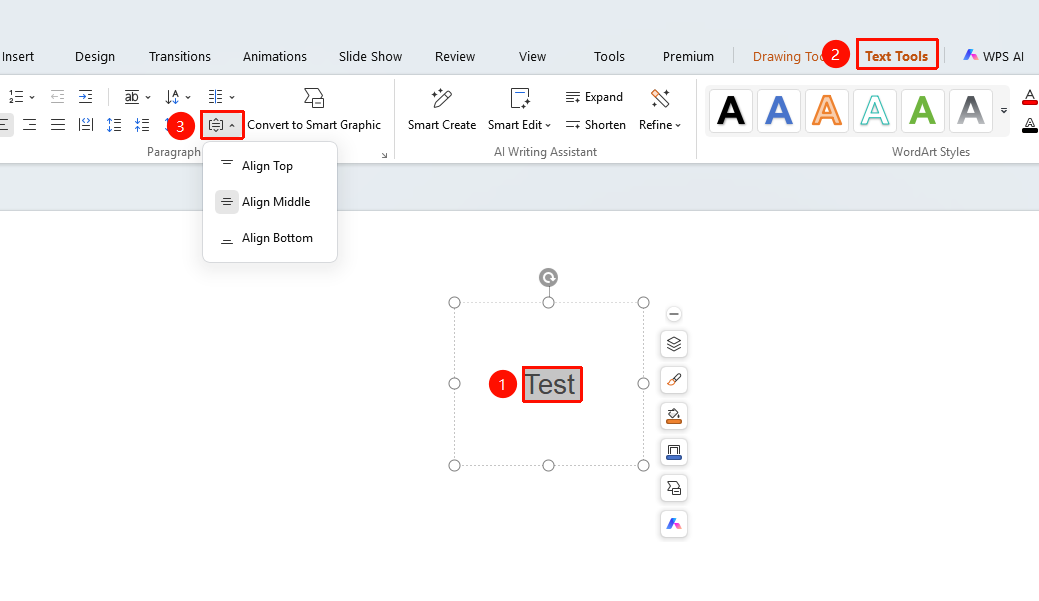The image size is (1039, 601).
Task: Click the decrease indent icon
Action: pos(58,97)
